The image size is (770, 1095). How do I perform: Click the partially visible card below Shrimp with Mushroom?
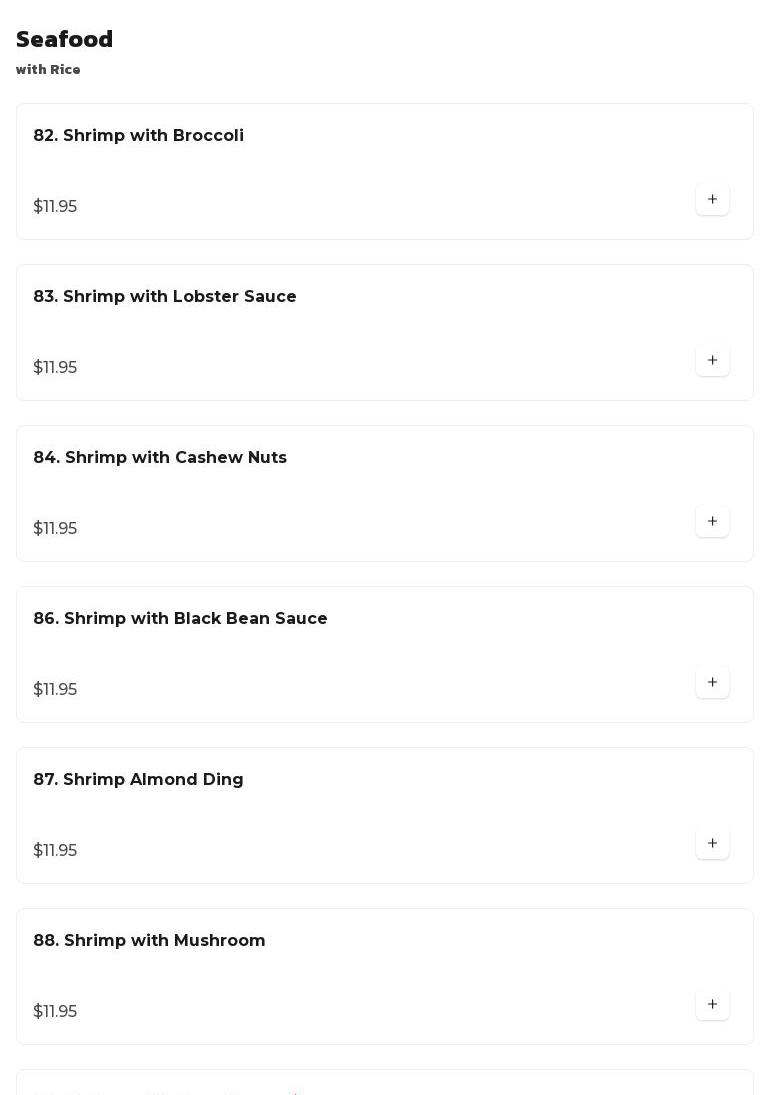click(384, 1084)
